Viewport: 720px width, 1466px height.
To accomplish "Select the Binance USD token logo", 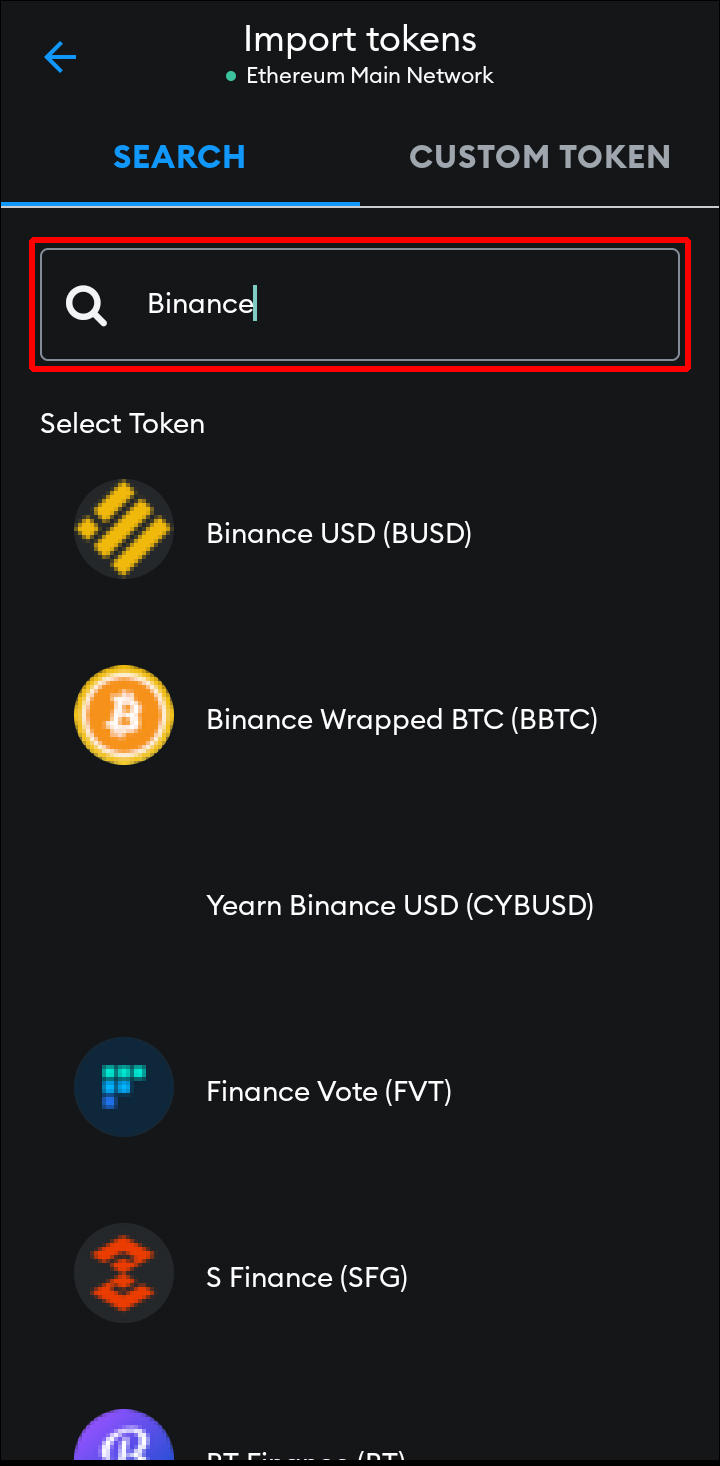I will [x=124, y=529].
